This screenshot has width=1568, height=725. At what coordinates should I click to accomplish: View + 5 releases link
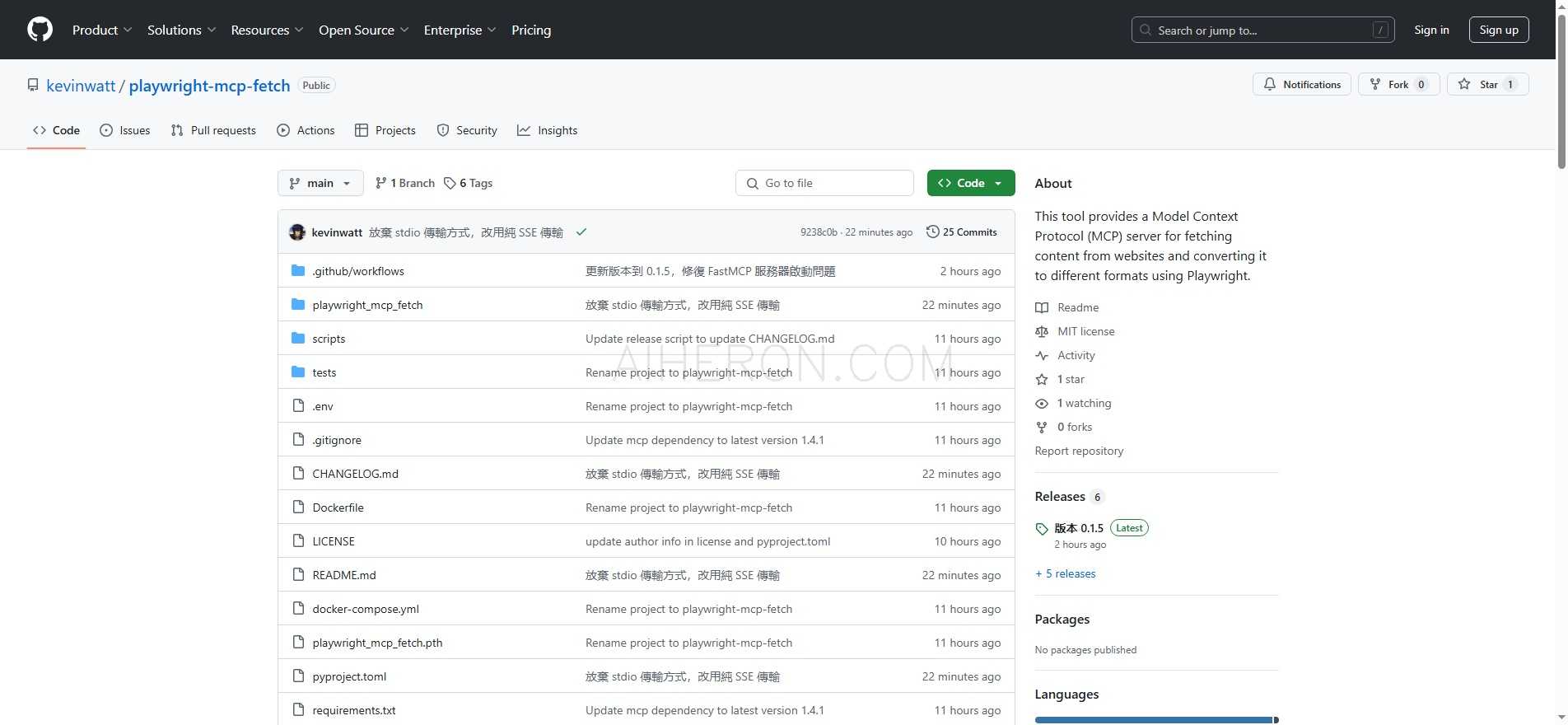1066,573
